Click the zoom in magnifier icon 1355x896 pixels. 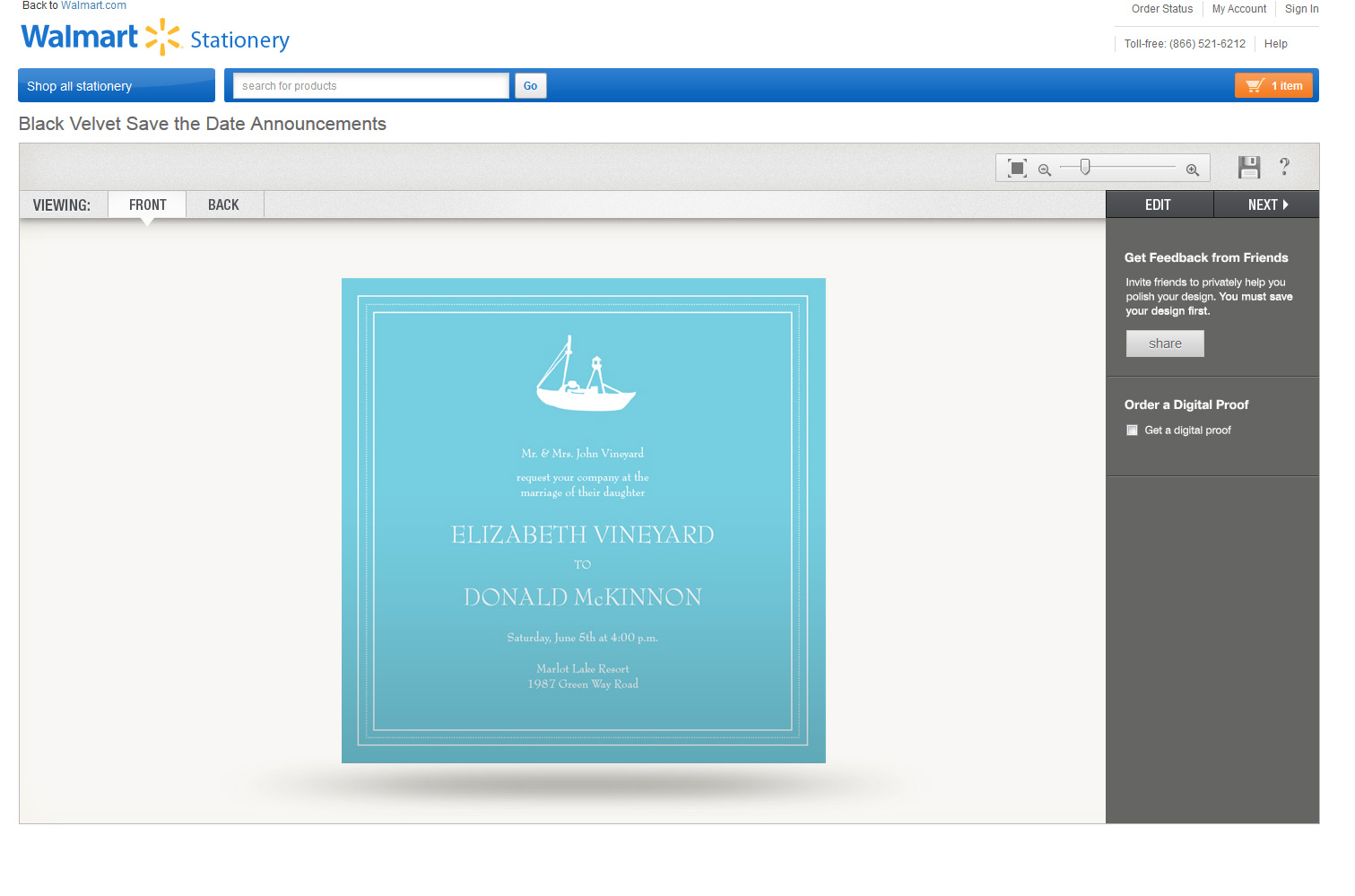pos(1193,170)
